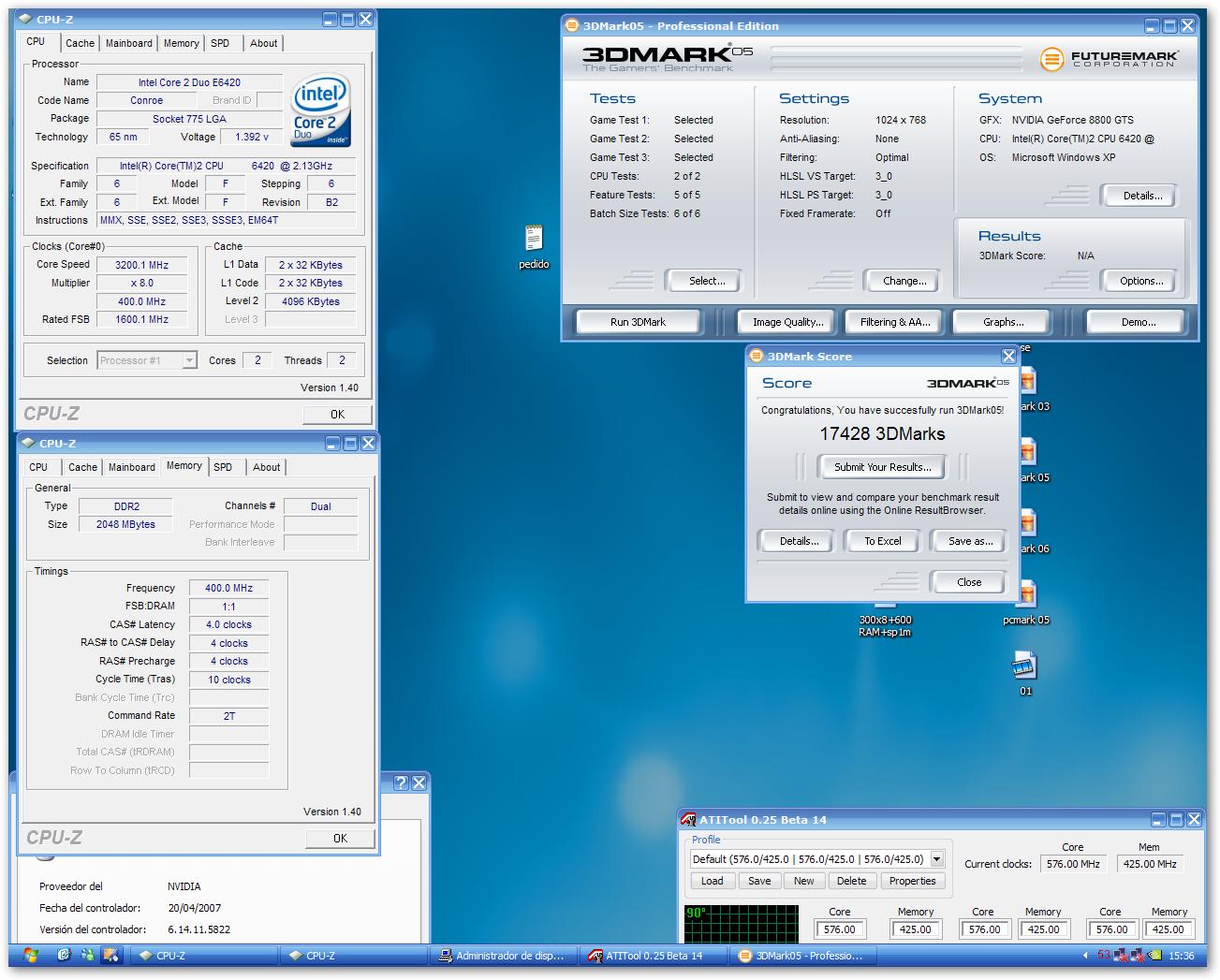
Task: Click the Core Speed value 3200.1 MHz
Action: pyautogui.click(x=142, y=265)
